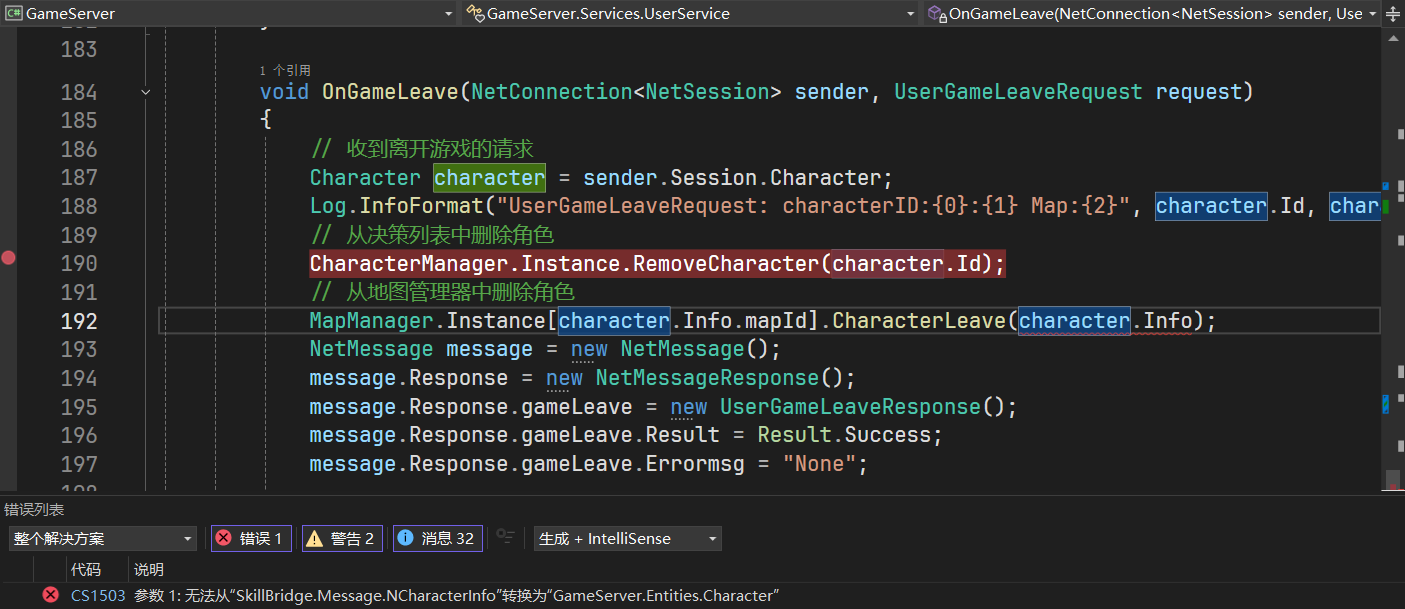Click the red error icon beside CS1503
The height and width of the screenshot is (609, 1405).
(50, 595)
